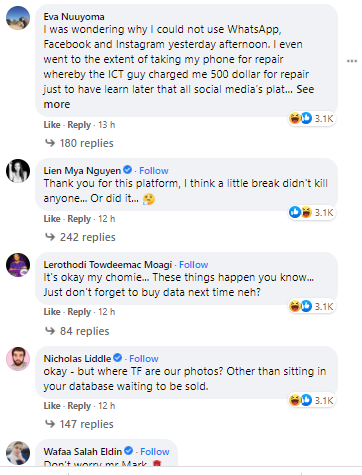Expand the 147 replies thread

tap(79, 424)
